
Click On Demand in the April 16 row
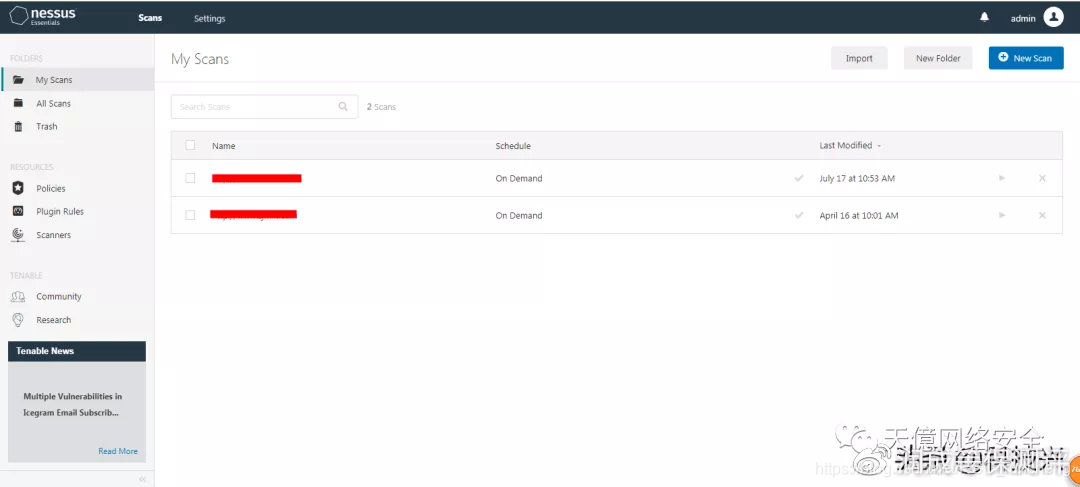point(519,216)
